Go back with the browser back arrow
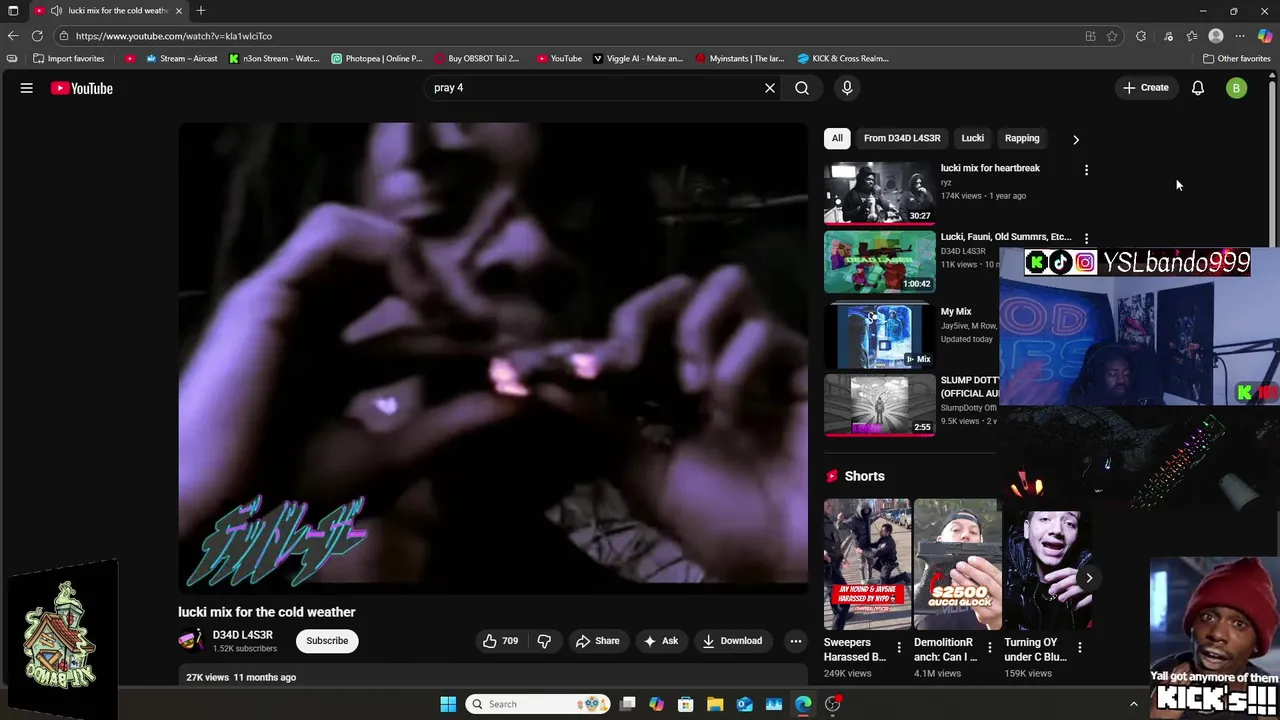Screen dimensions: 1280x720 tap(13, 36)
